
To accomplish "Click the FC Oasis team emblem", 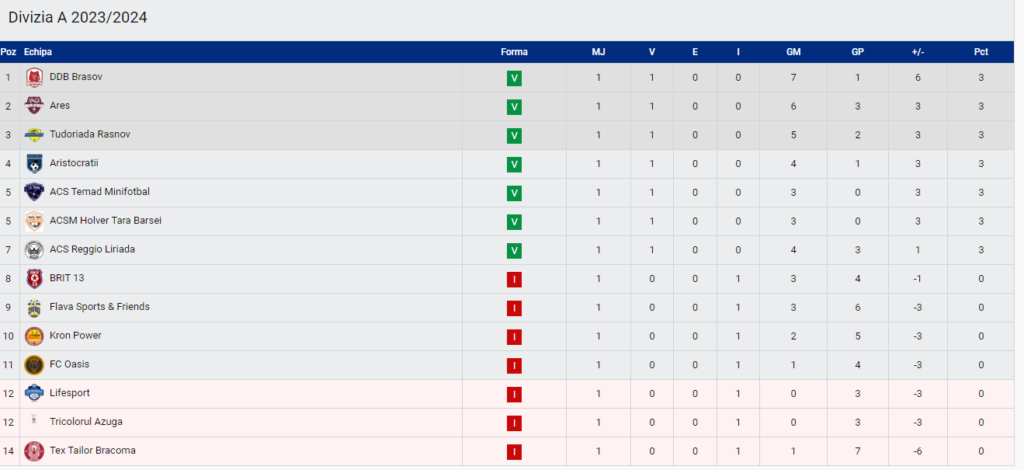I will pos(34,365).
